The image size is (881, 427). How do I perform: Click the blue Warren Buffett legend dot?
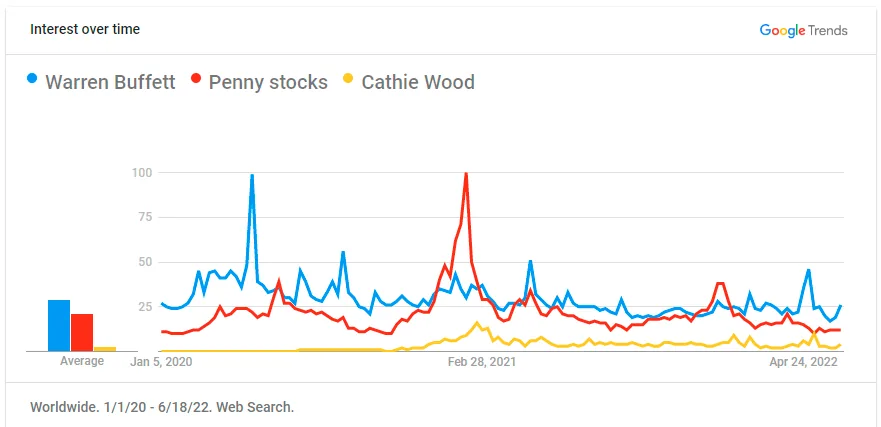click(x=34, y=79)
